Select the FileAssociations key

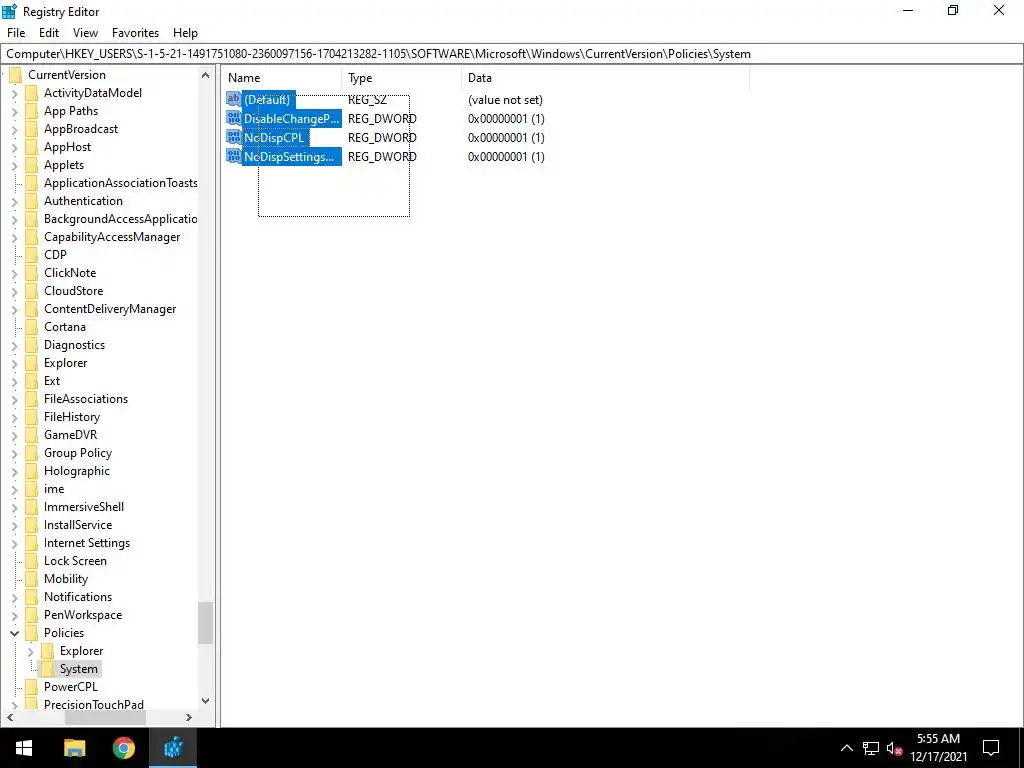pos(86,398)
